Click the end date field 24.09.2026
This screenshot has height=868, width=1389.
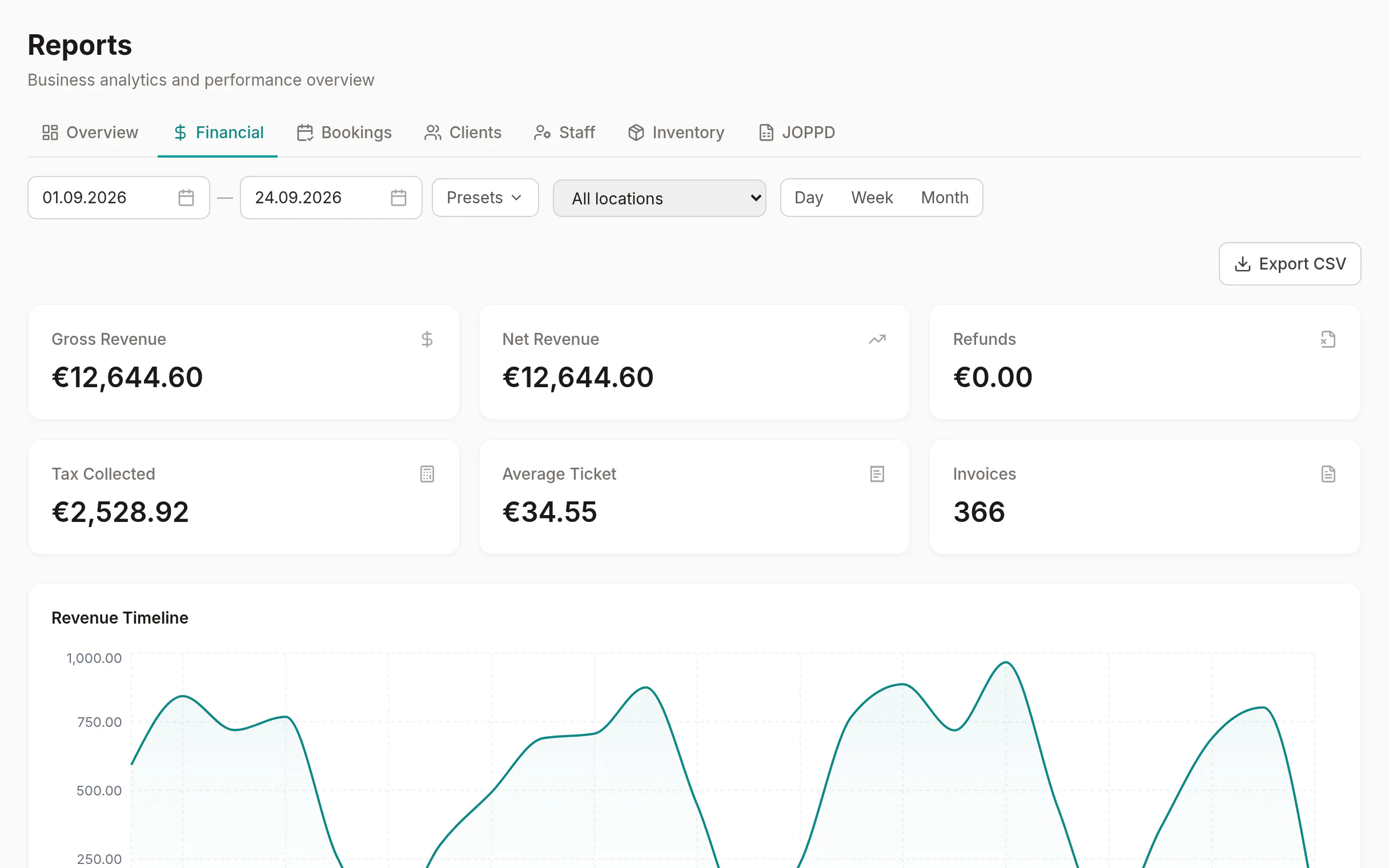point(331,198)
